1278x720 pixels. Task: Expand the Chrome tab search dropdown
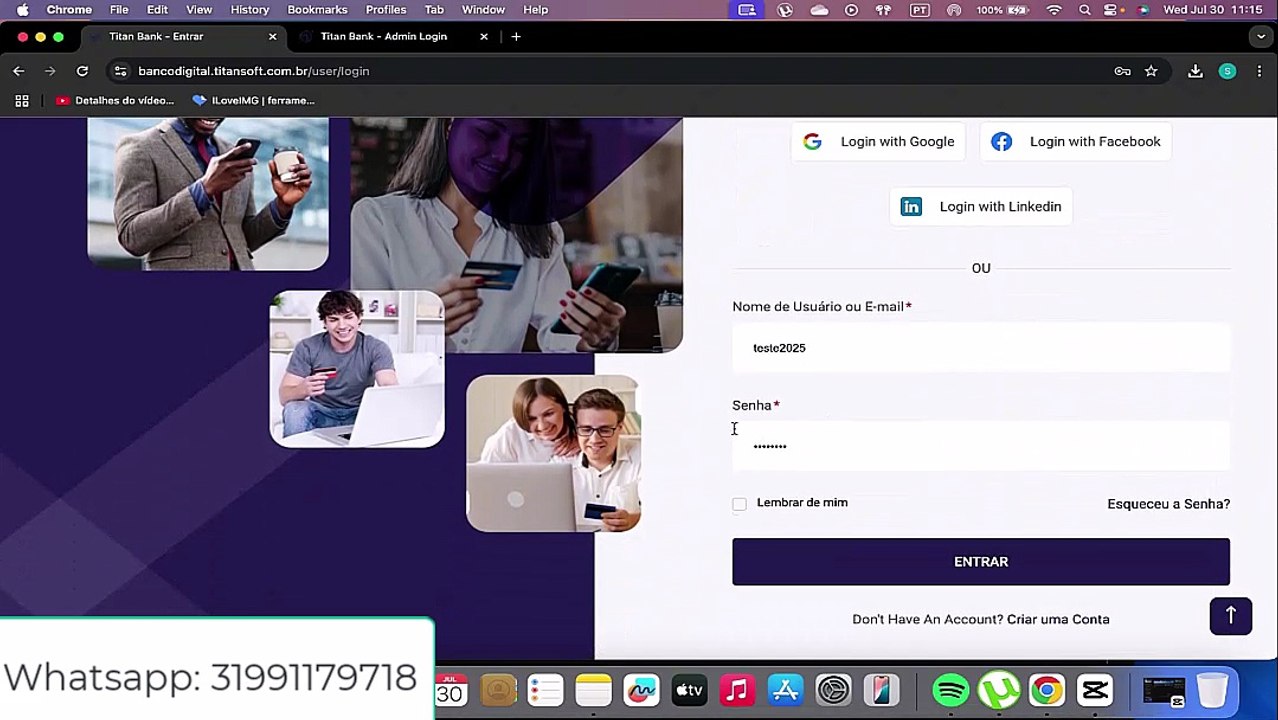1260,36
